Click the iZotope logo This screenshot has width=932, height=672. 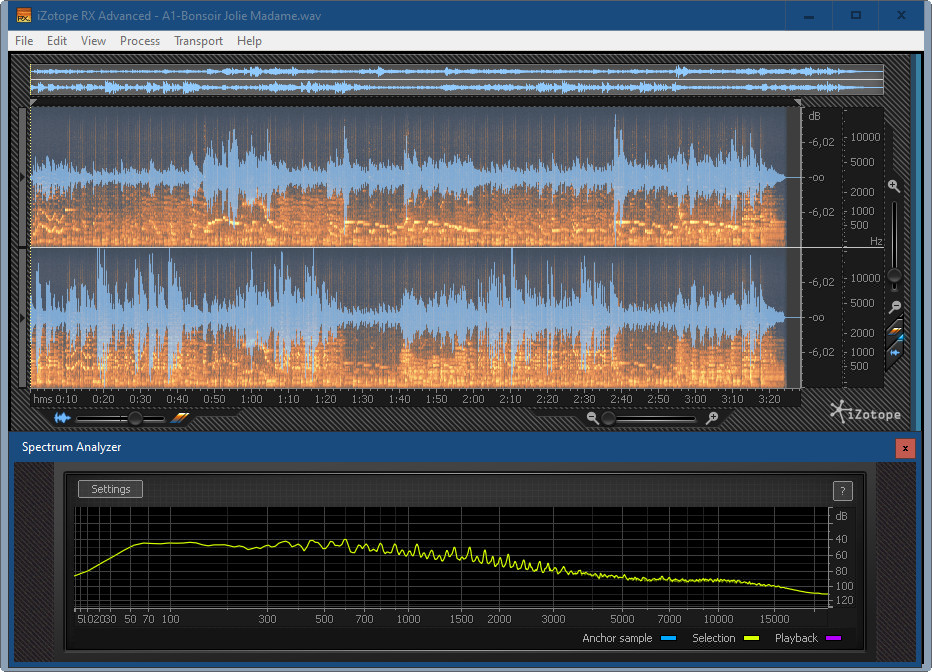[865, 412]
